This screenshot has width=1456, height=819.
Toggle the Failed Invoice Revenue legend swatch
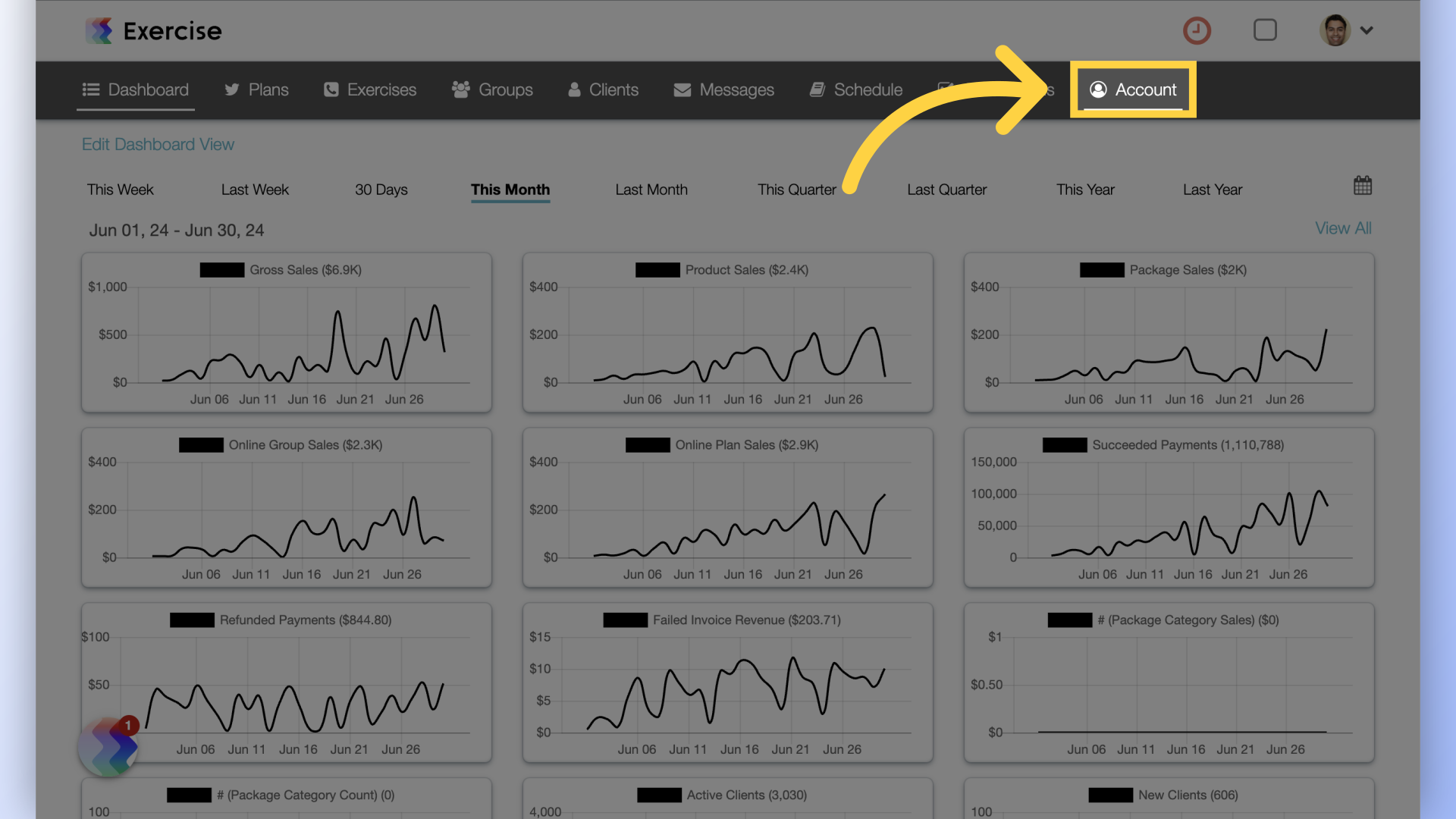[626, 620]
